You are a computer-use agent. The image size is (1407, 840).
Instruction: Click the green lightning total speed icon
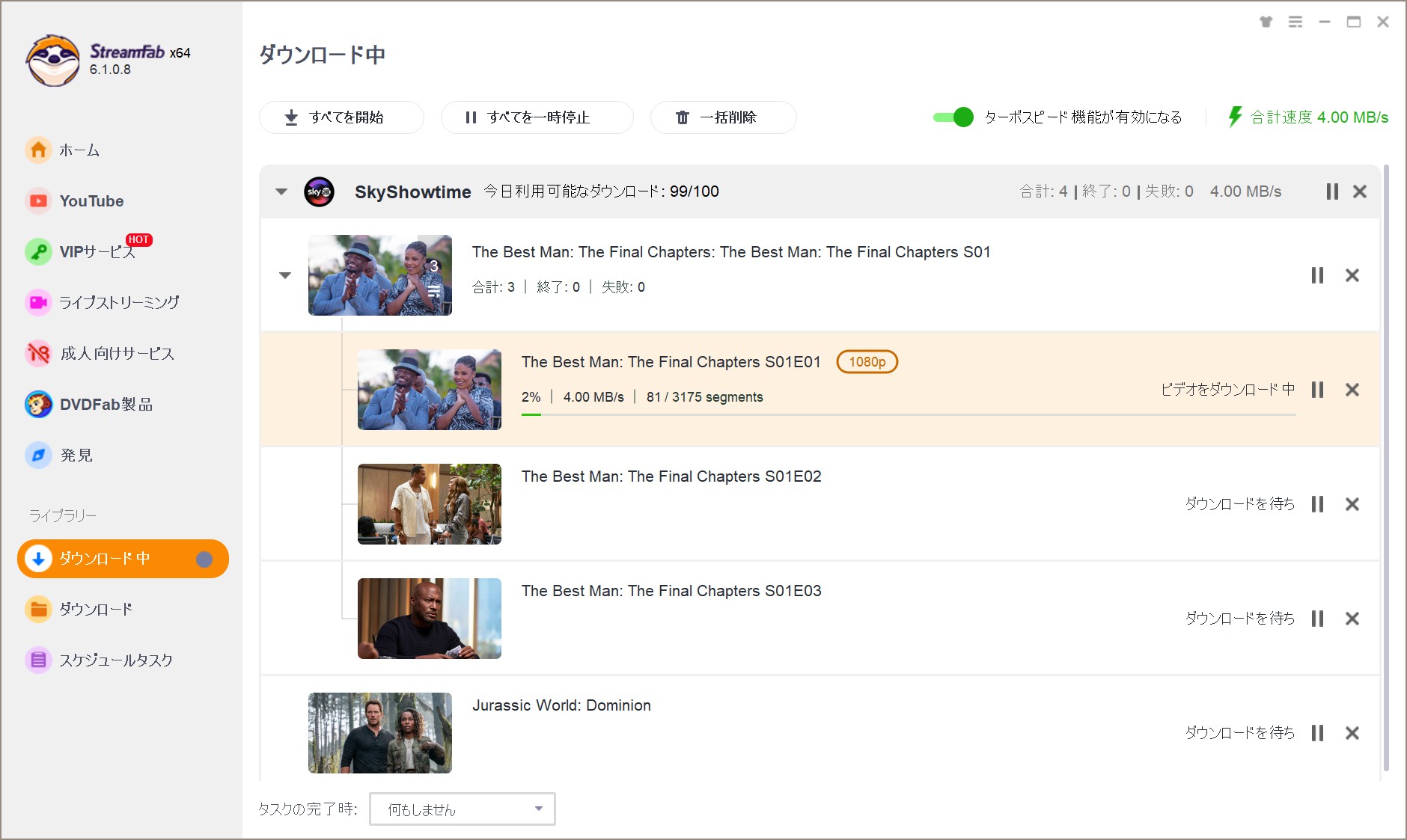pos(1235,117)
